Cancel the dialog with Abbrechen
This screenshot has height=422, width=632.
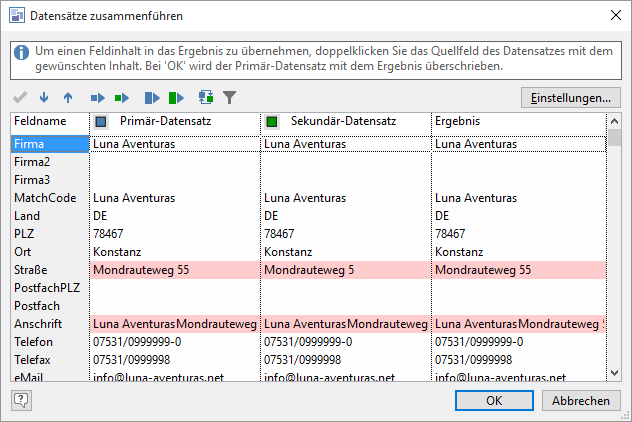(x=580, y=401)
